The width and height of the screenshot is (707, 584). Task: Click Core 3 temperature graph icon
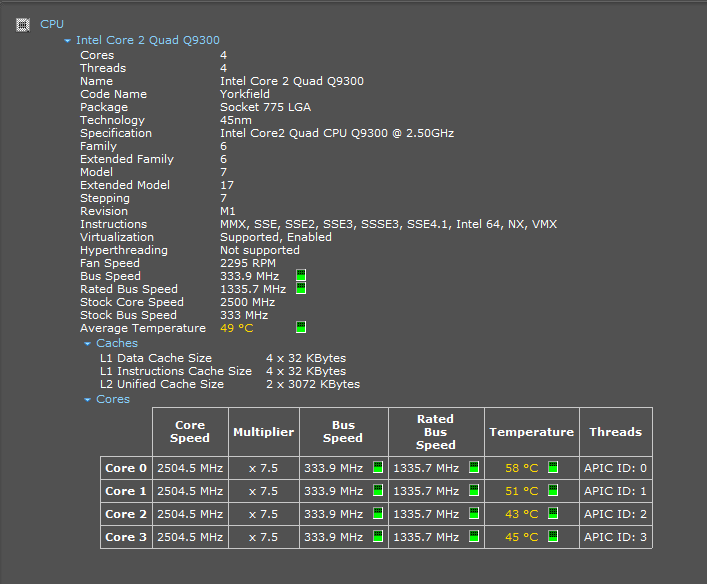553,536
